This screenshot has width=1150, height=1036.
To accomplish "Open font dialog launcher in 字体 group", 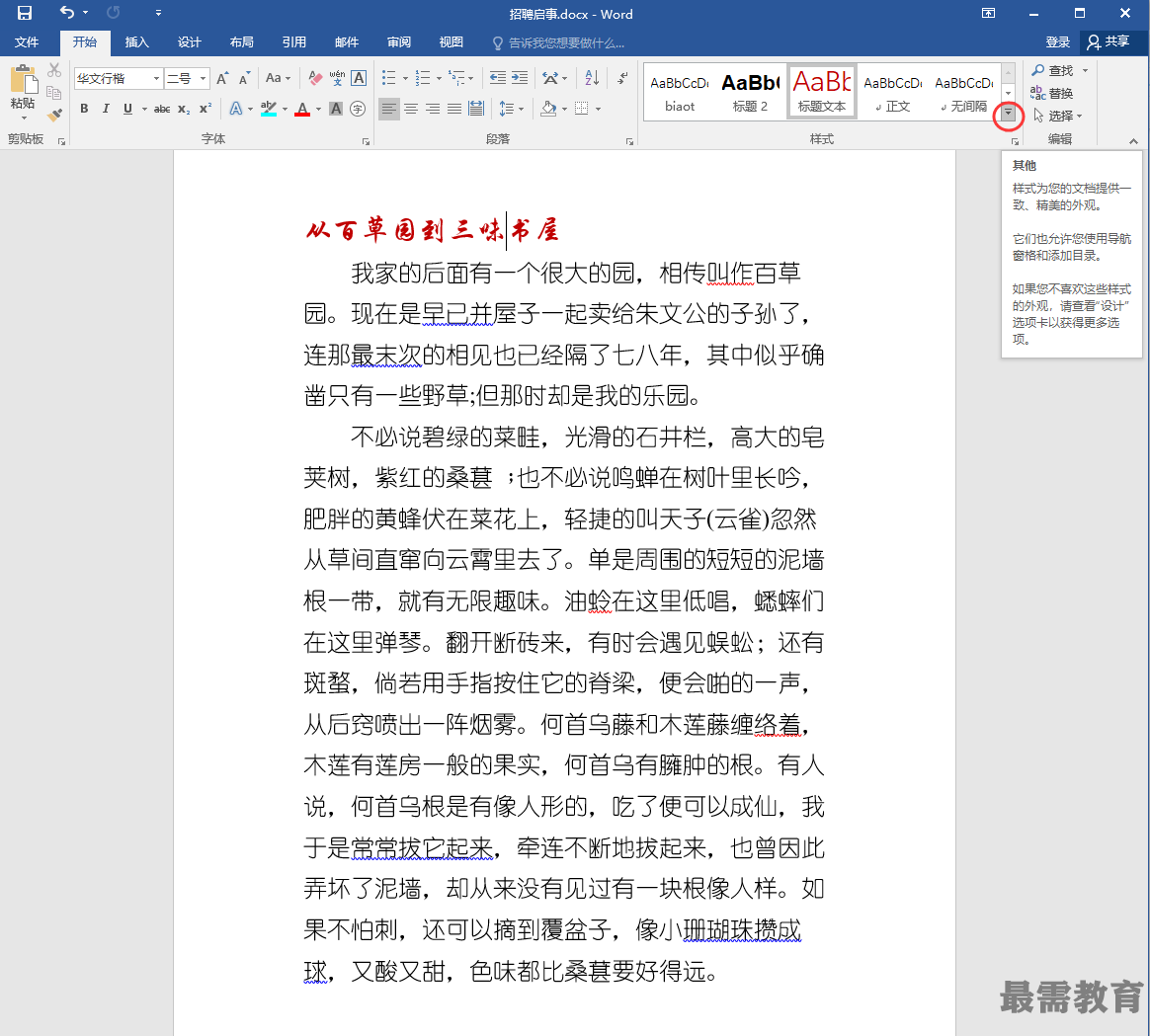I will (x=366, y=141).
